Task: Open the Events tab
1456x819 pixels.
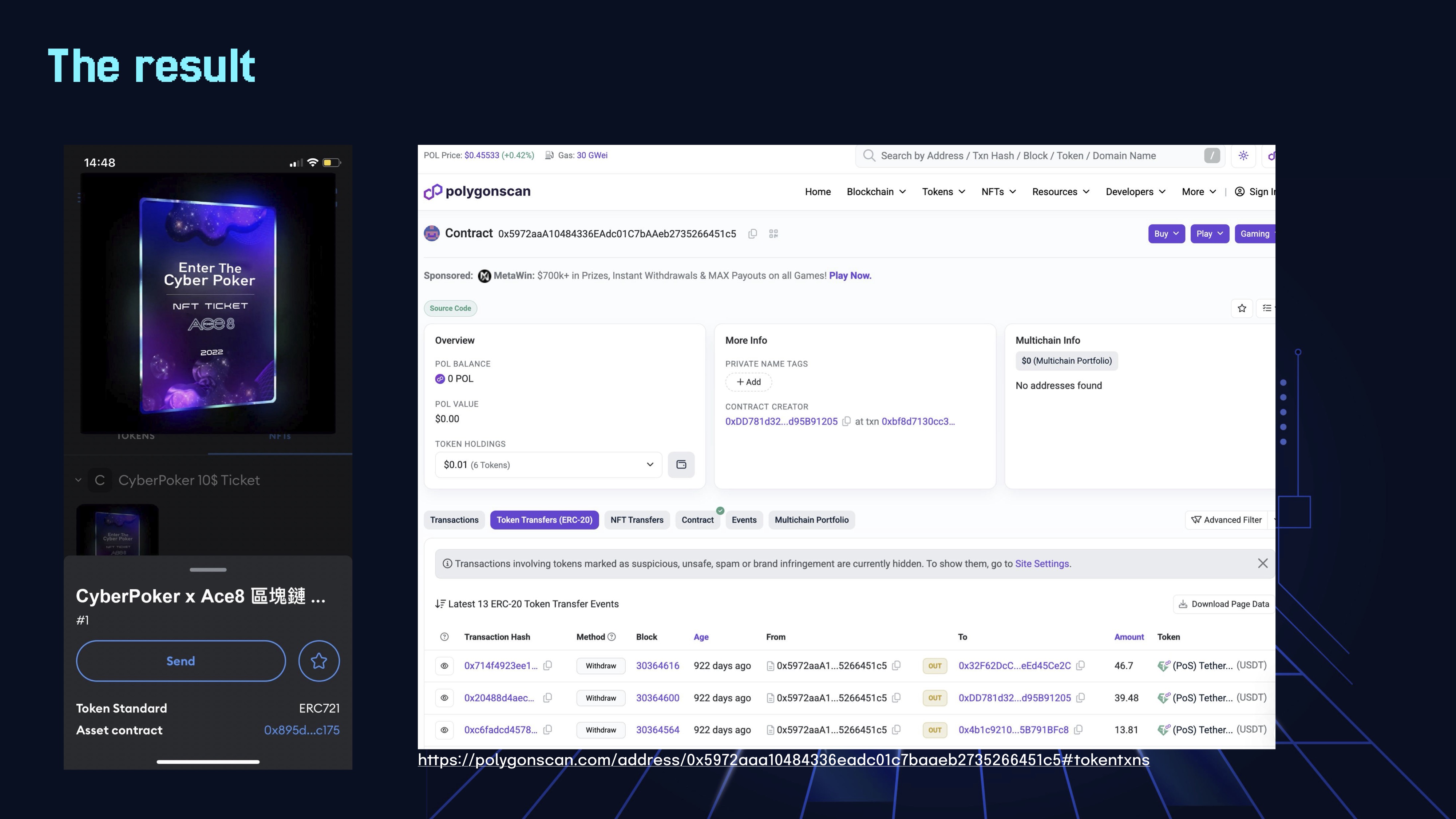Action: 744,520
